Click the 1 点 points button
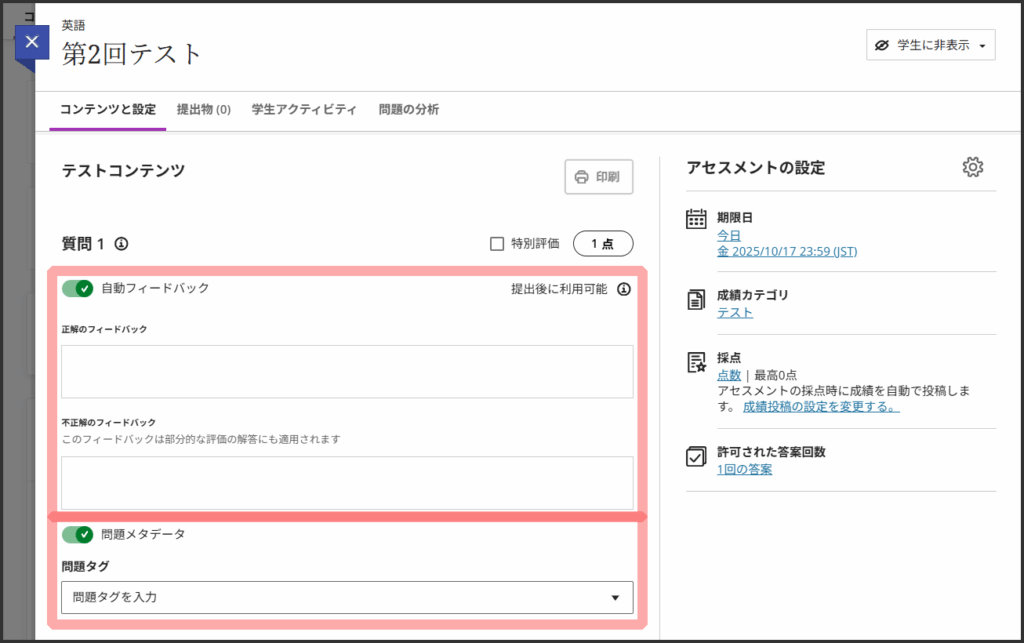The height and width of the screenshot is (643, 1024). (x=602, y=243)
